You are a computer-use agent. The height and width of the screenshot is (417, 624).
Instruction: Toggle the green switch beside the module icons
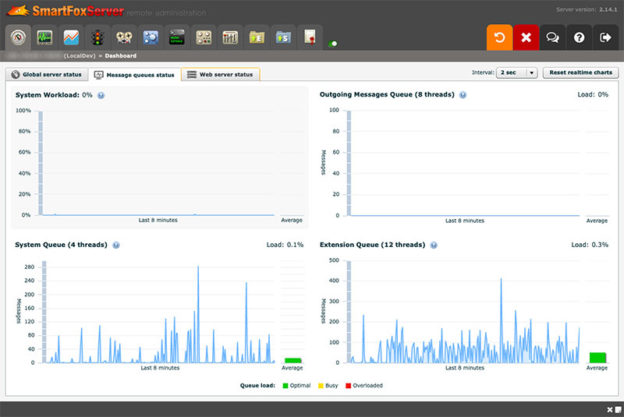click(333, 44)
